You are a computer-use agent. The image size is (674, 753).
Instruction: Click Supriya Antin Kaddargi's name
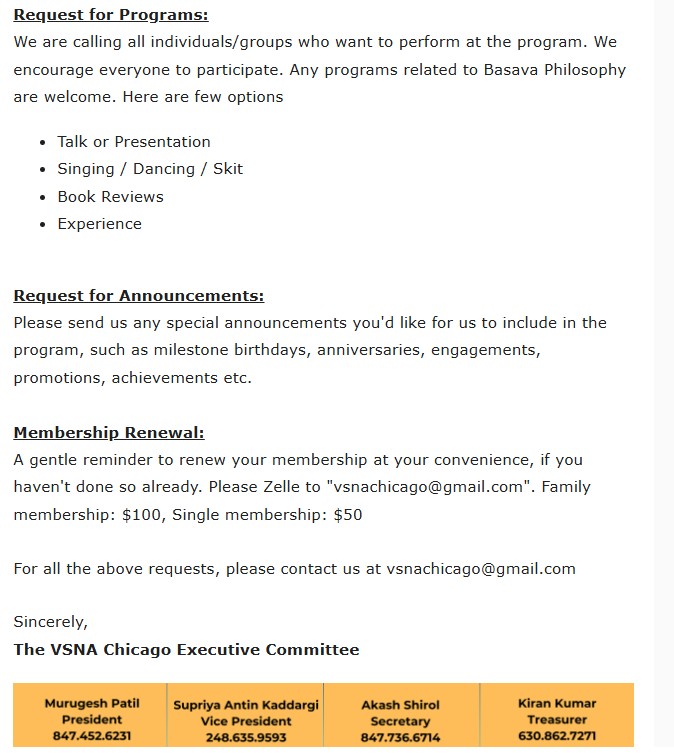click(246, 705)
